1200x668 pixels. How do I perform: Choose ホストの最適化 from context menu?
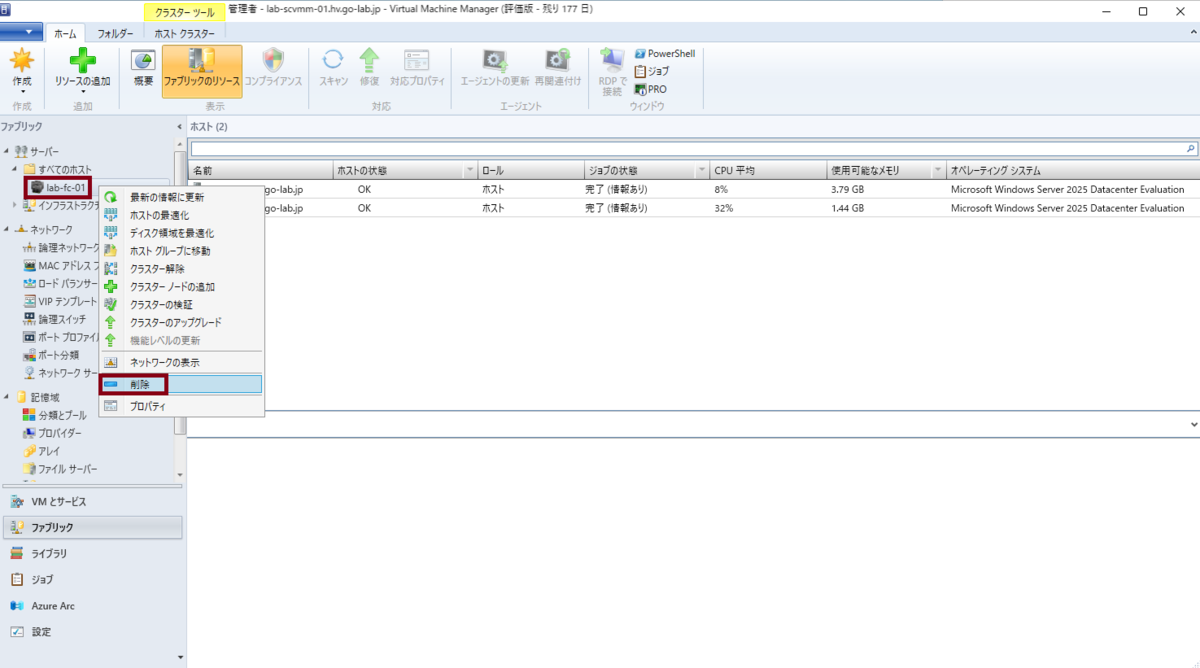click(x=181, y=215)
